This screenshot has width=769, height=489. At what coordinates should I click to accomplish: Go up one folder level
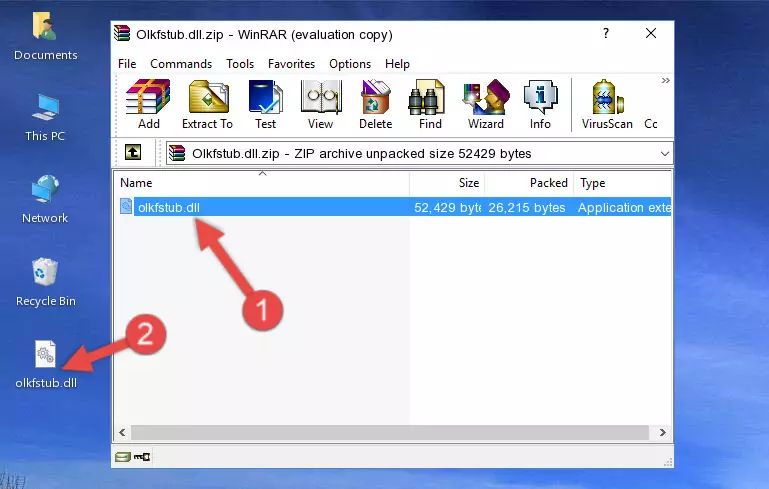pyautogui.click(x=133, y=153)
